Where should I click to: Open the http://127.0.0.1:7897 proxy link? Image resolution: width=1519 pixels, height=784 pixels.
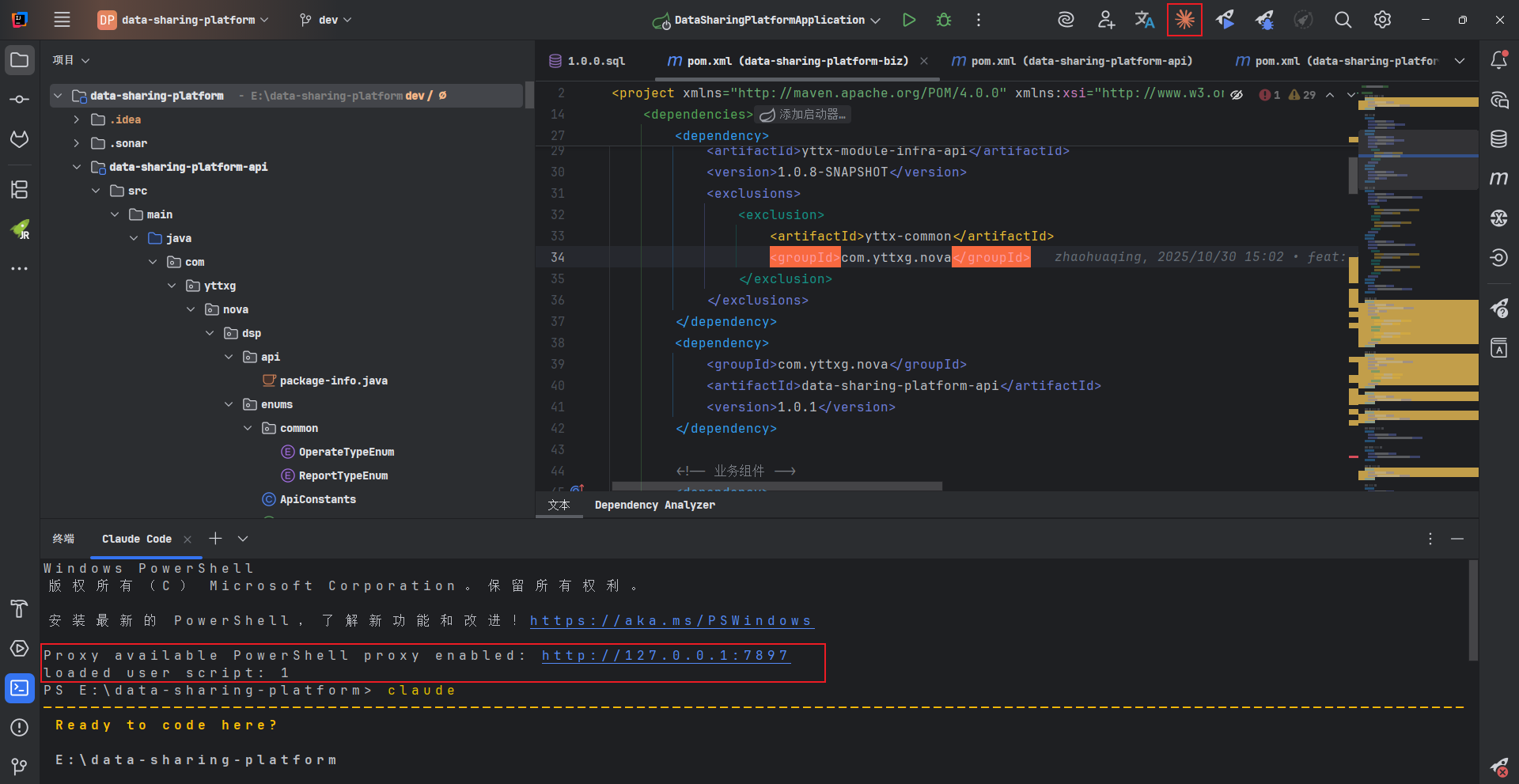click(666, 656)
